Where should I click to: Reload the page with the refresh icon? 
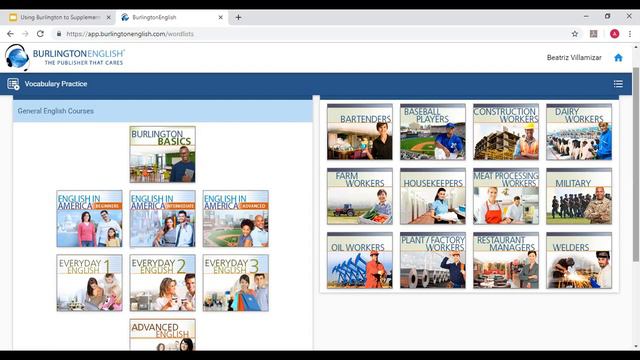click(x=40, y=34)
